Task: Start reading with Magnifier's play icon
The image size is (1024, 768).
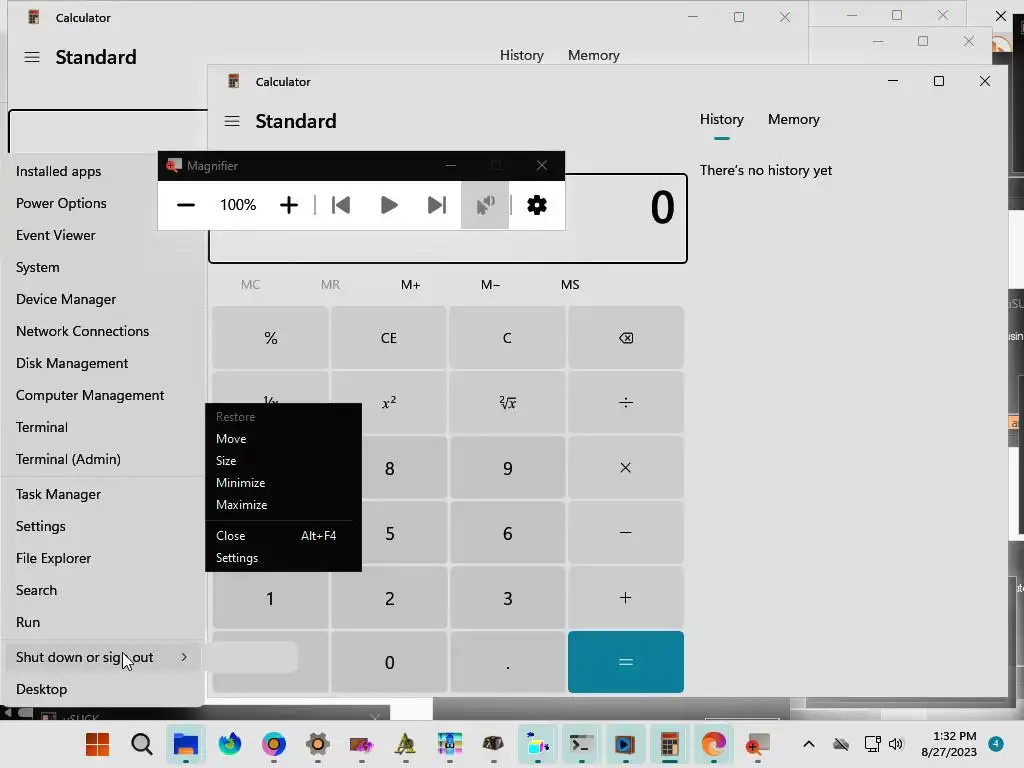Action: coord(389,205)
